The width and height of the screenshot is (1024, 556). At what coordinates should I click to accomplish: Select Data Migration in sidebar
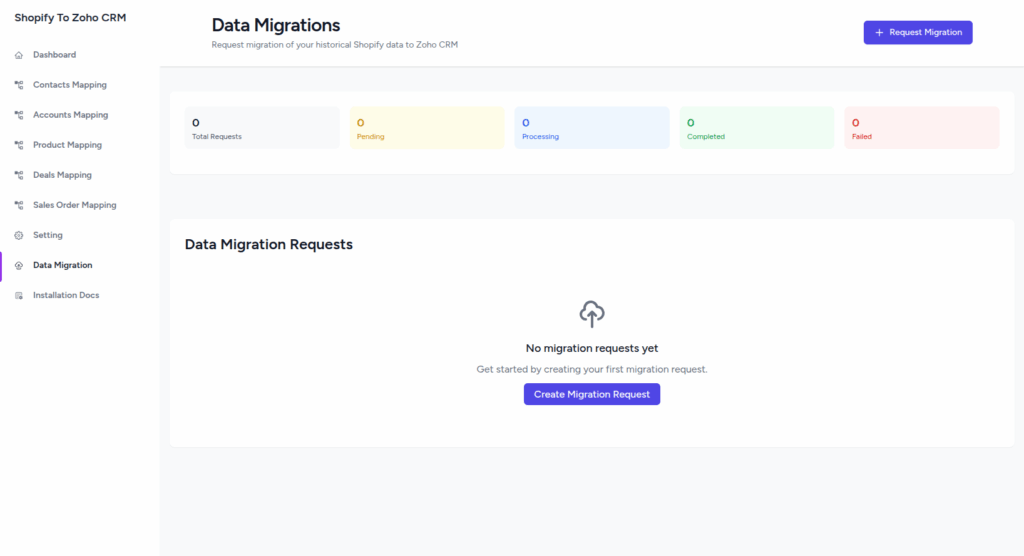pos(62,265)
